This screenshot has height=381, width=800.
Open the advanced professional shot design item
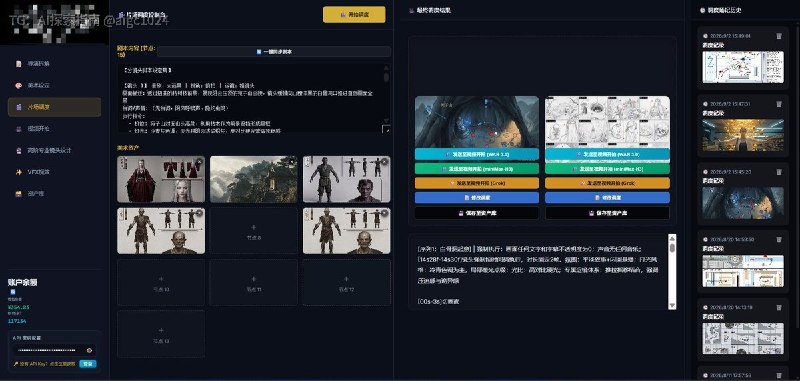click(54, 150)
